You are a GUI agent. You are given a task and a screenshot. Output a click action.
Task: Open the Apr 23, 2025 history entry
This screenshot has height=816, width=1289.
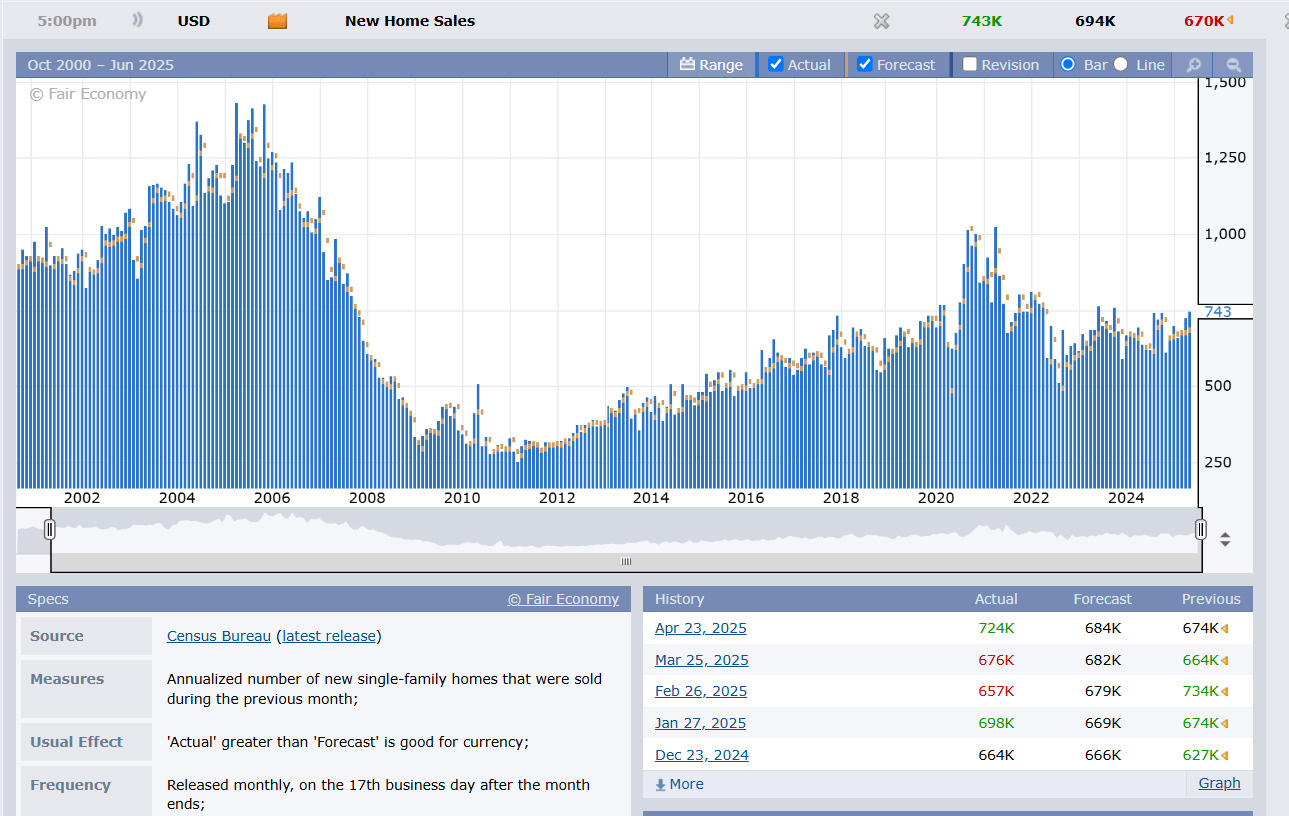coord(700,628)
